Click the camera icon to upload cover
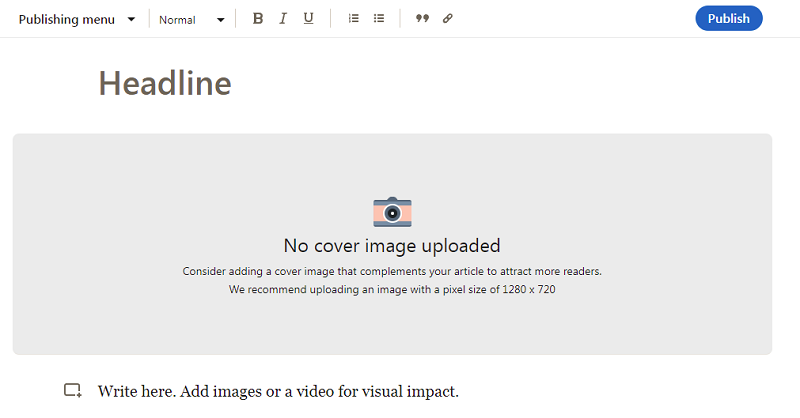 tap(392, 212)
